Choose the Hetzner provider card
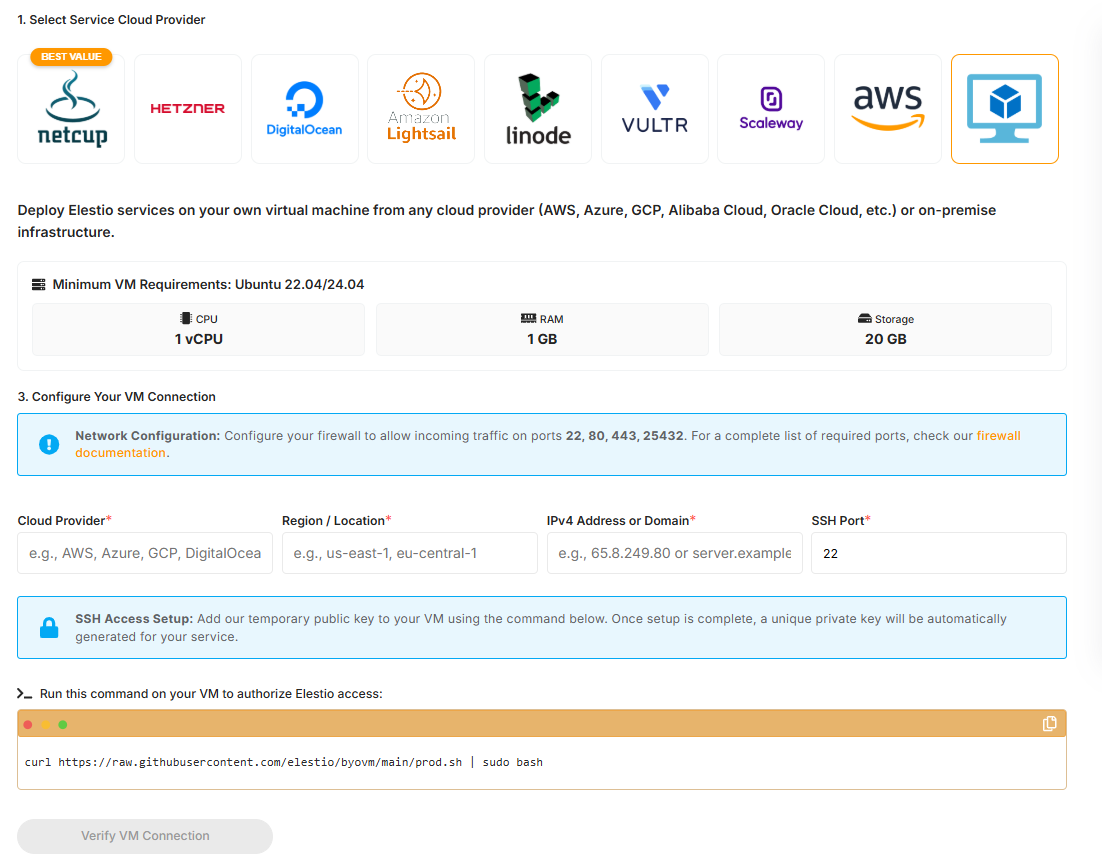Screen dimensions: 1102x868 188,108
